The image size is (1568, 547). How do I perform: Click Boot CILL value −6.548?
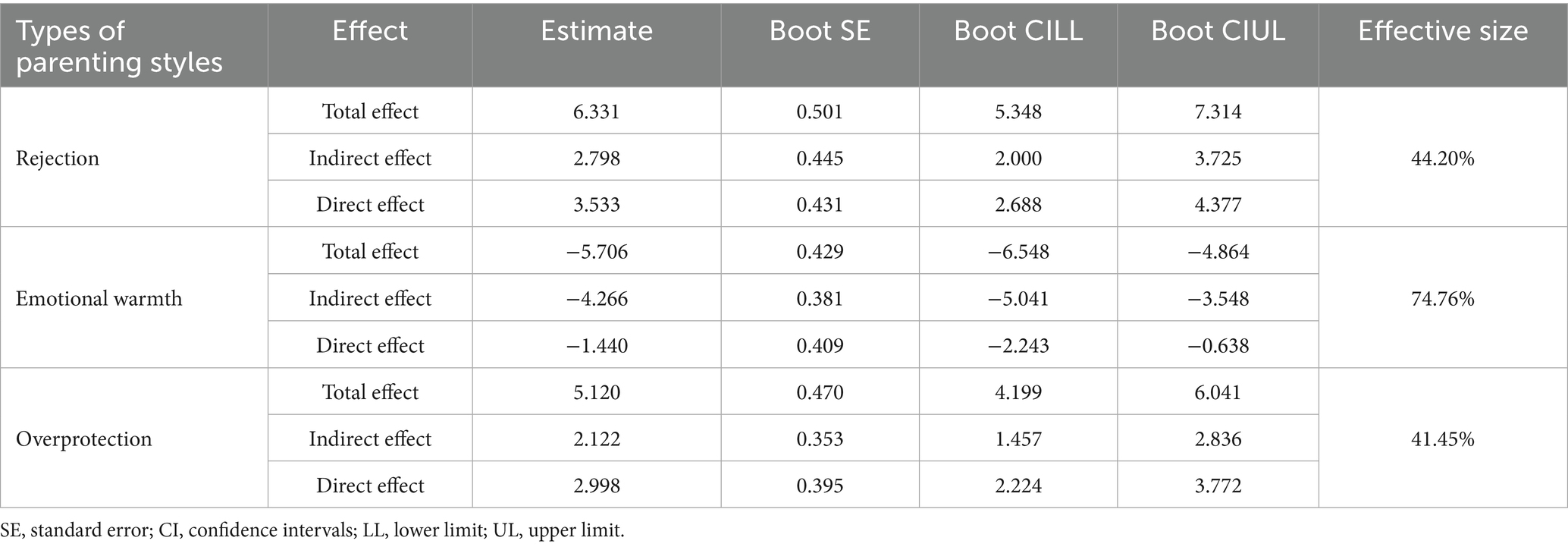click(x=1018, y=252)
